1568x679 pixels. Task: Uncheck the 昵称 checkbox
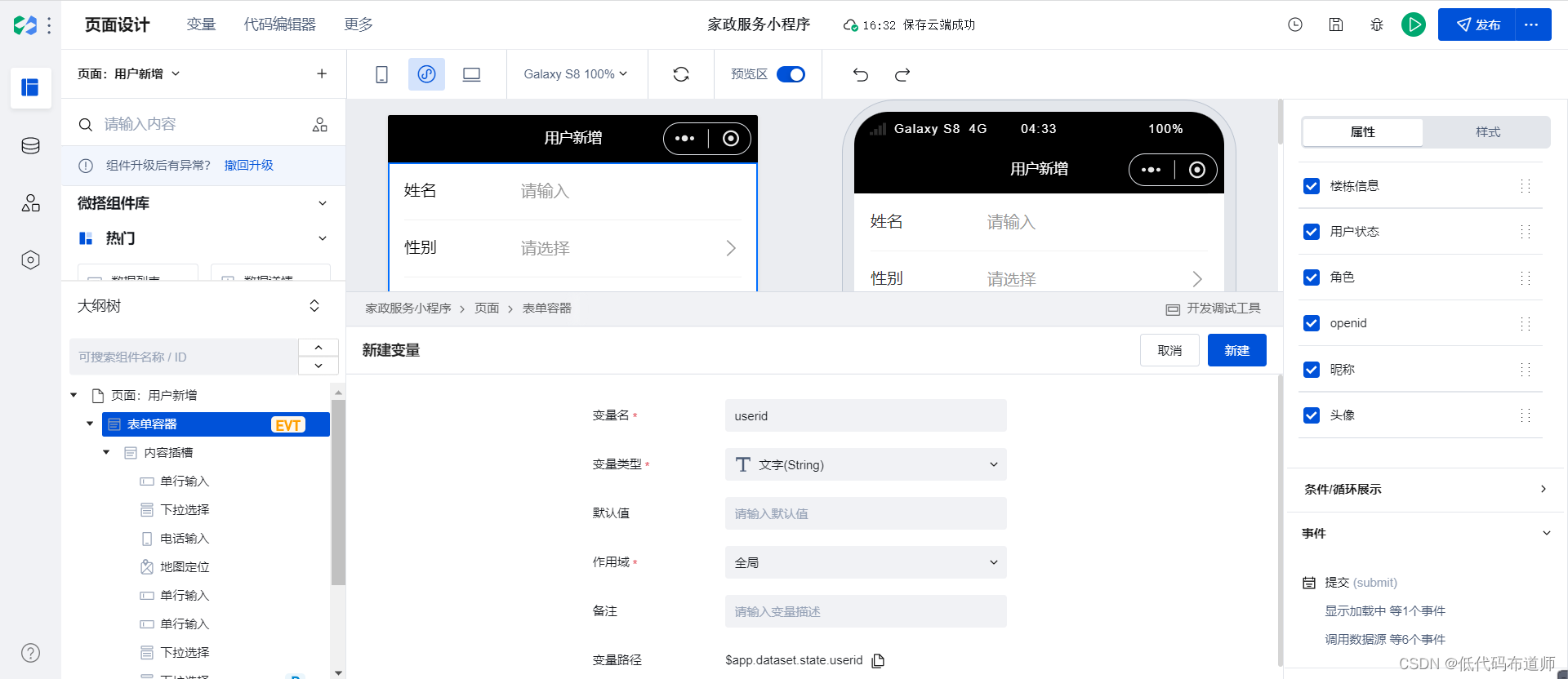click(1312, 370)
